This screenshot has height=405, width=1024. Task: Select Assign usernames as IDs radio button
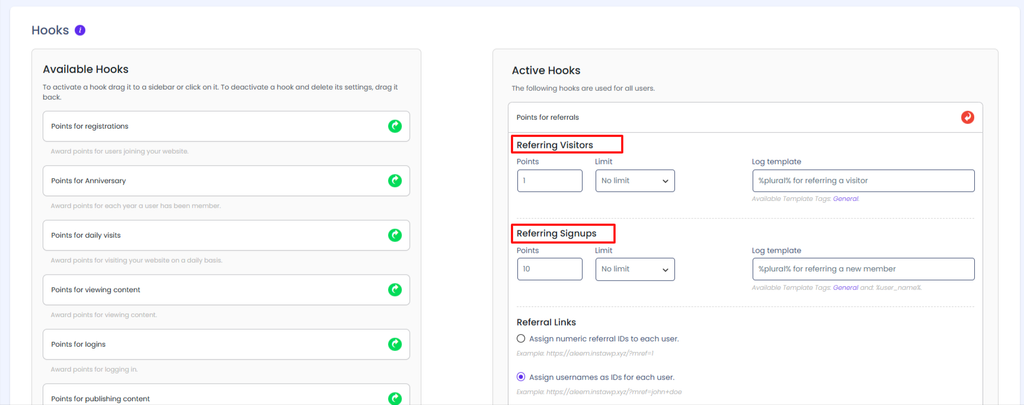click(520, 377)
